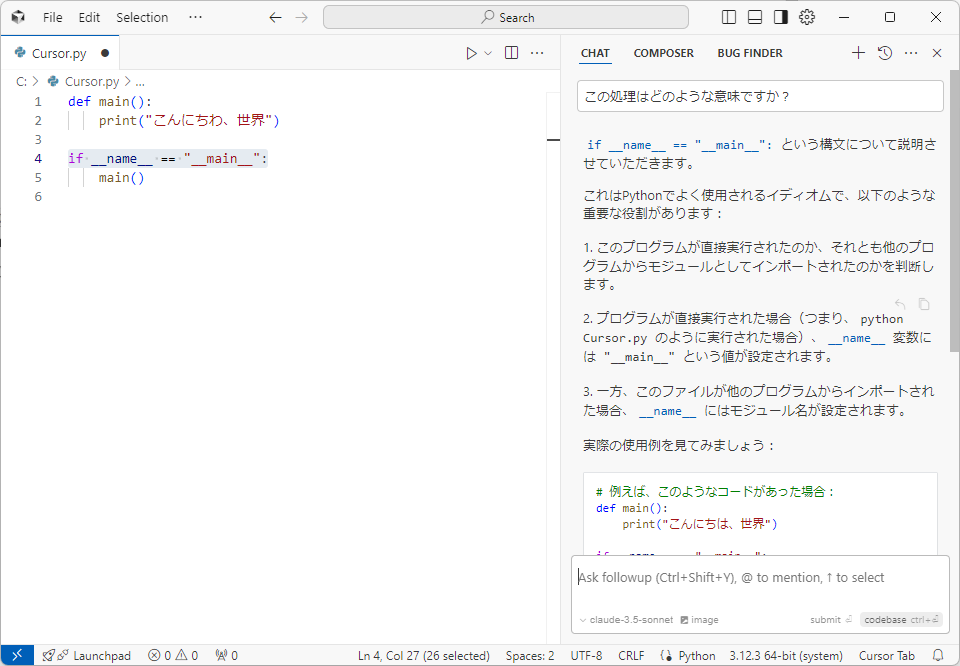The image size is (960, 666).
Task: Toggle the bottom panel layout
Action: [755, 17]
